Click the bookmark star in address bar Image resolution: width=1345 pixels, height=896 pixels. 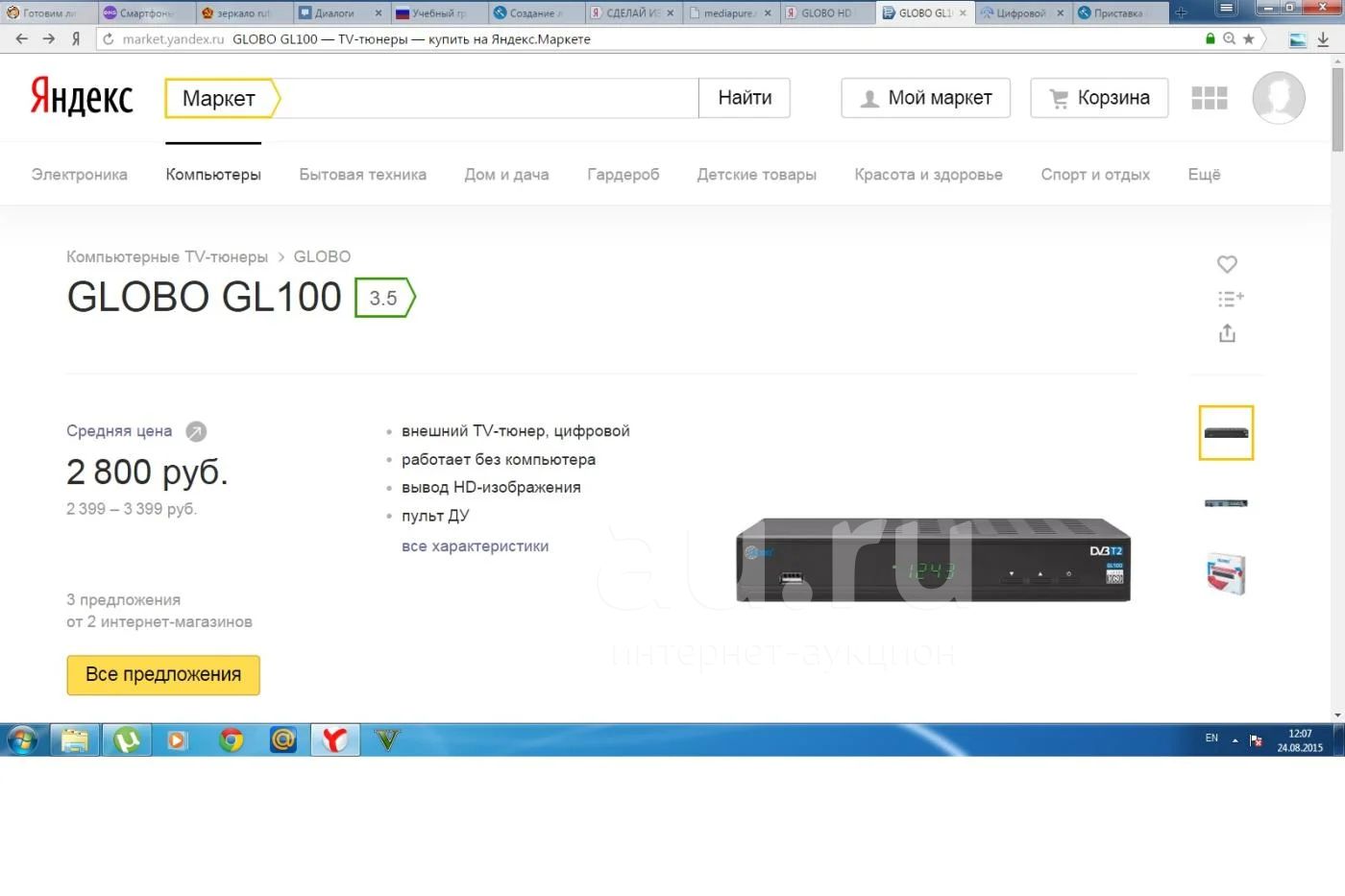tap(1248, 39)
